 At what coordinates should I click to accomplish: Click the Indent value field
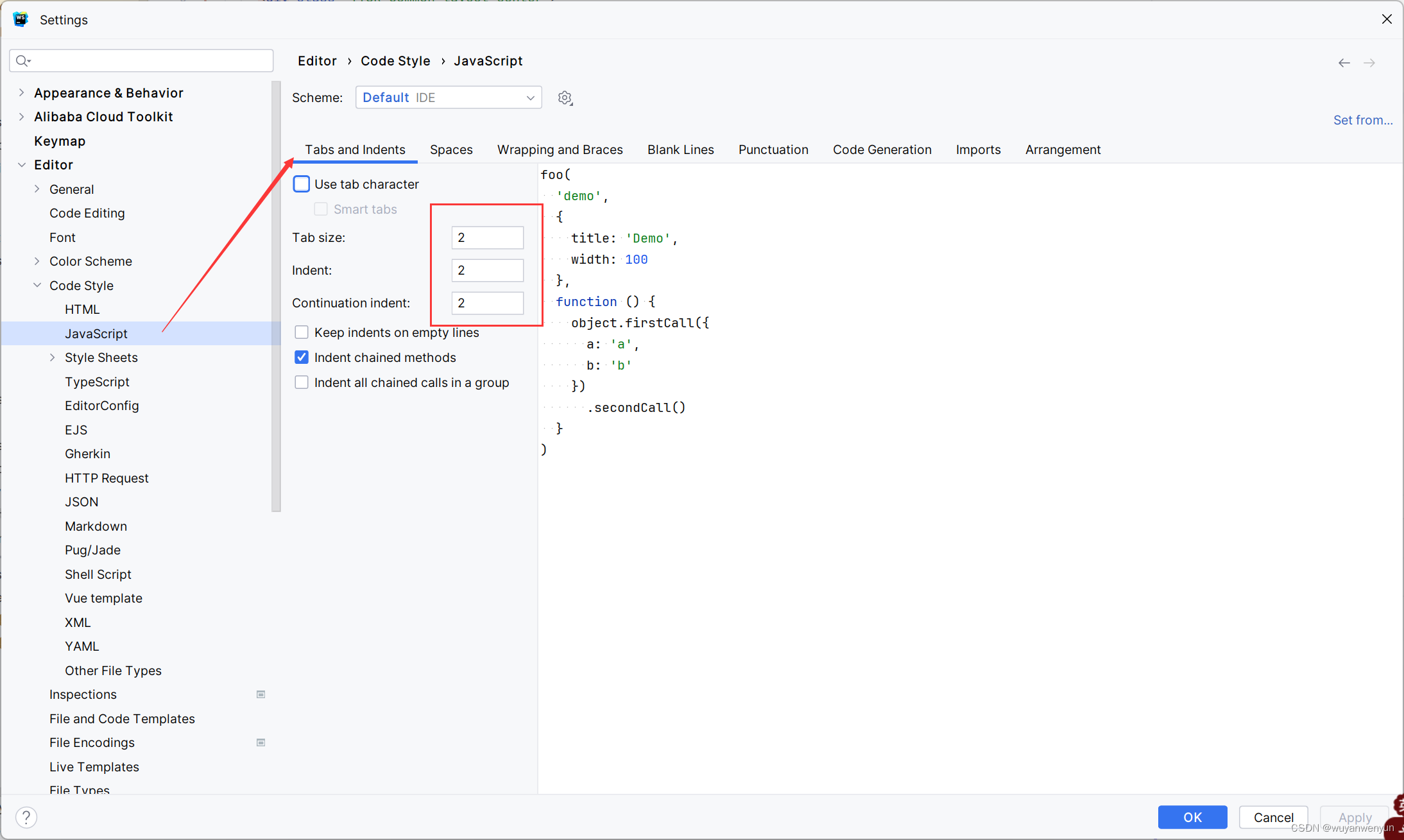point(488,270)
